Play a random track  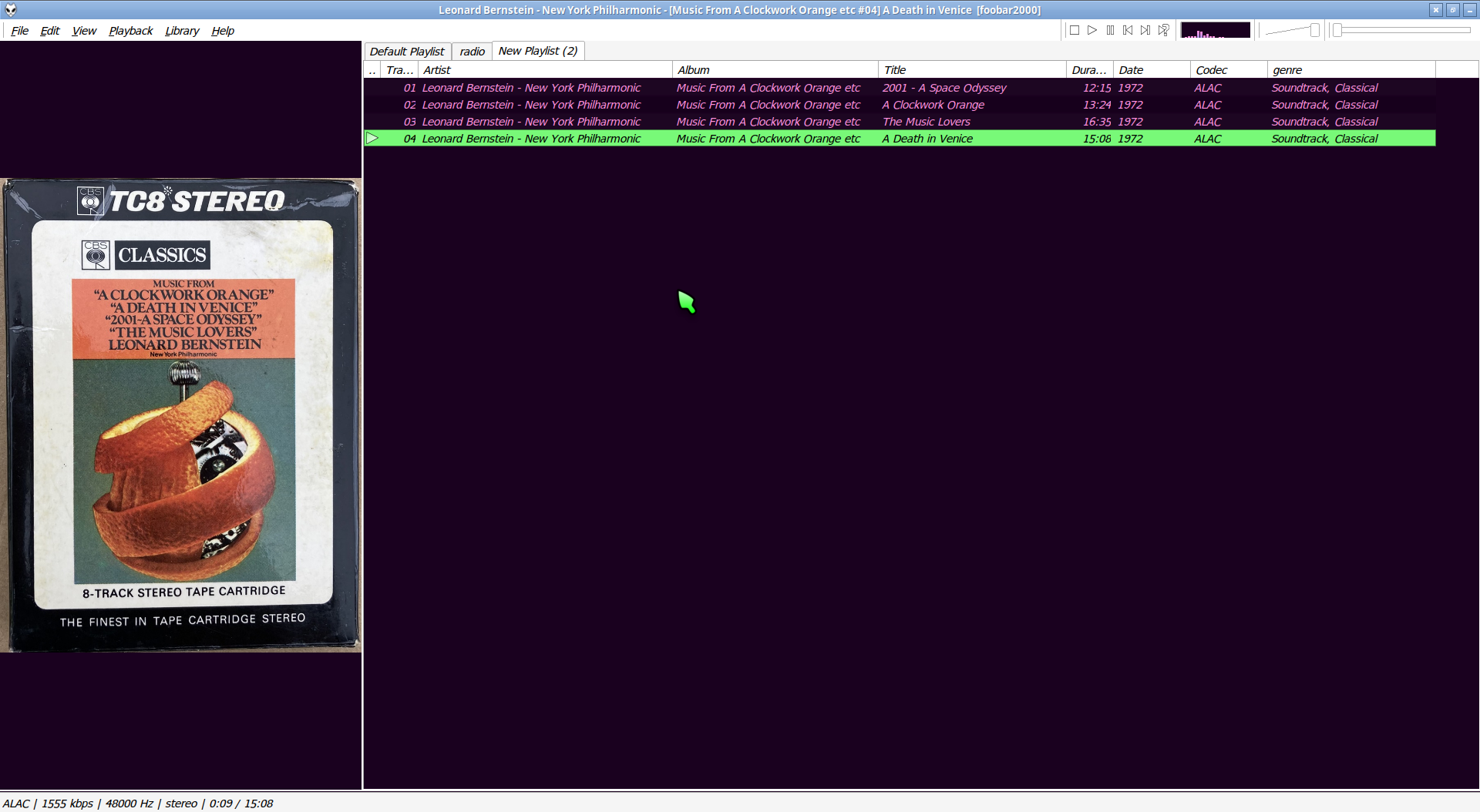[1164, 30]
